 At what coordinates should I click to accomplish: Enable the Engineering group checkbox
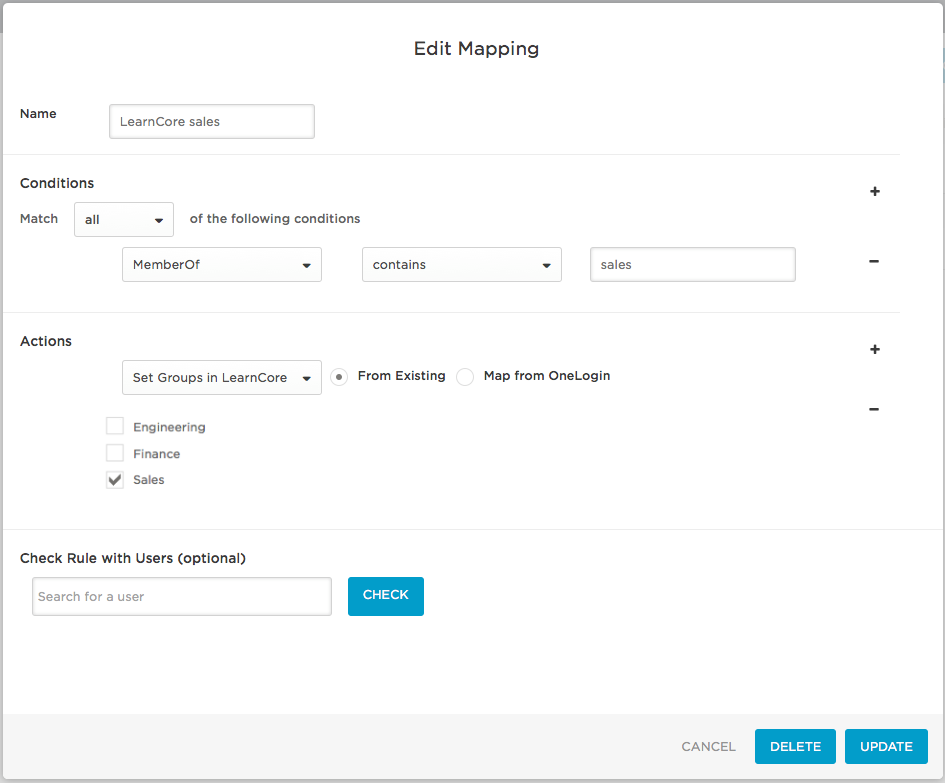115,427
